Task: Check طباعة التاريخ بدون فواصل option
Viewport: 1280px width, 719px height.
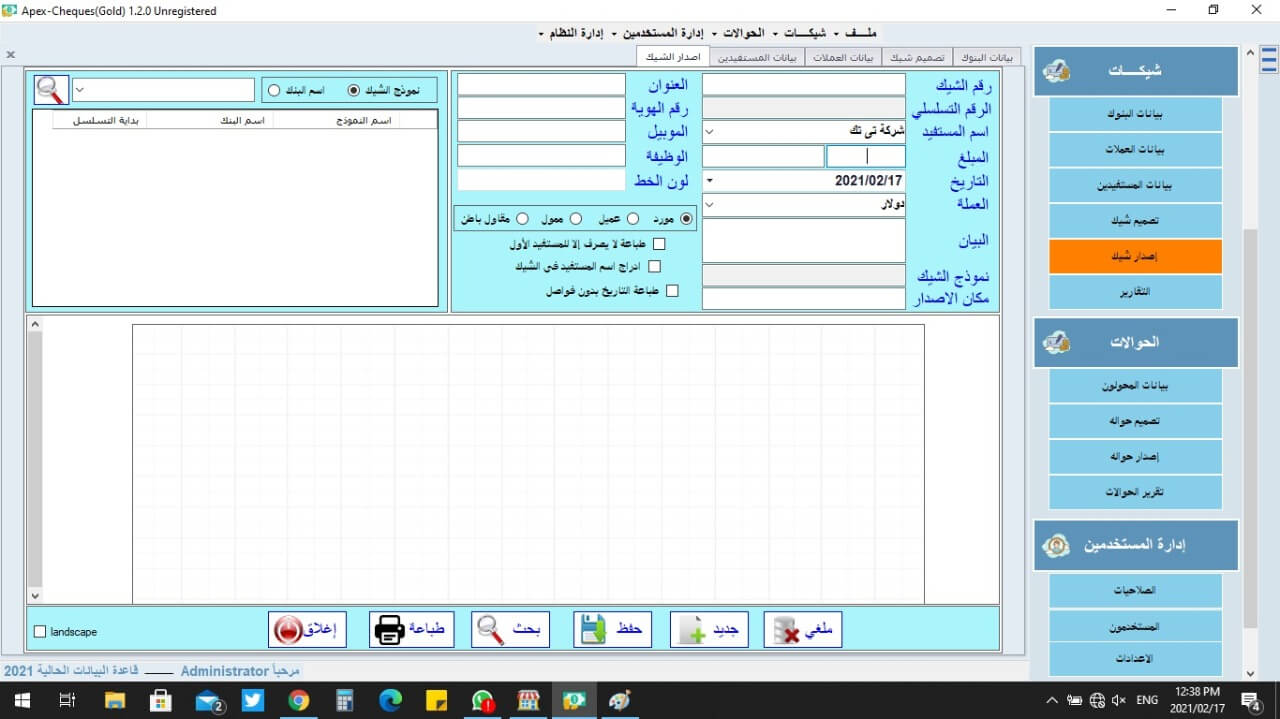Action: click(672, 291)
